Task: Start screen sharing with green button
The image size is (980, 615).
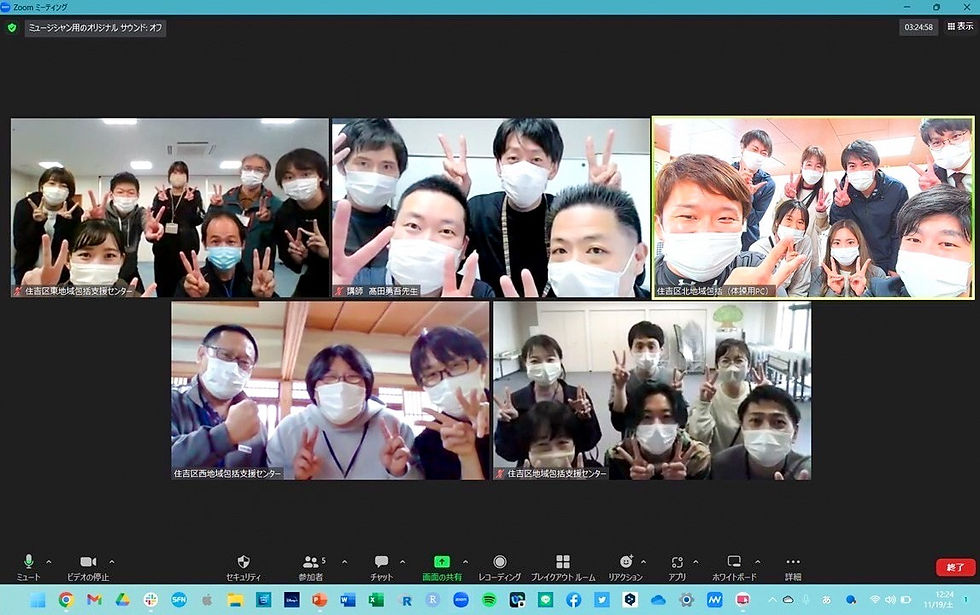Action: (442, 567)
